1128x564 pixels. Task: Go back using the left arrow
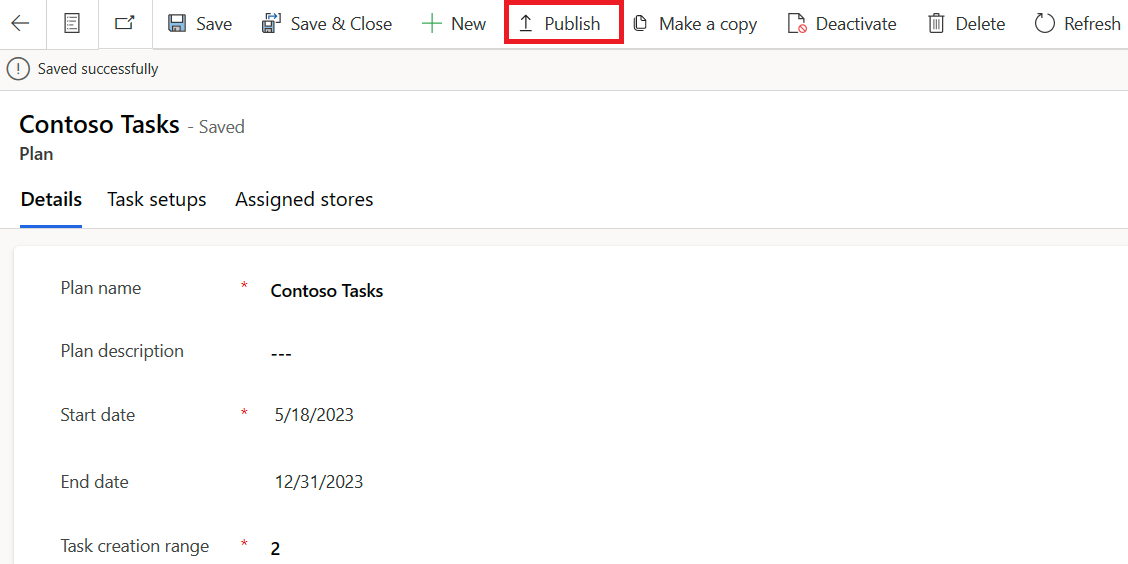20,24
